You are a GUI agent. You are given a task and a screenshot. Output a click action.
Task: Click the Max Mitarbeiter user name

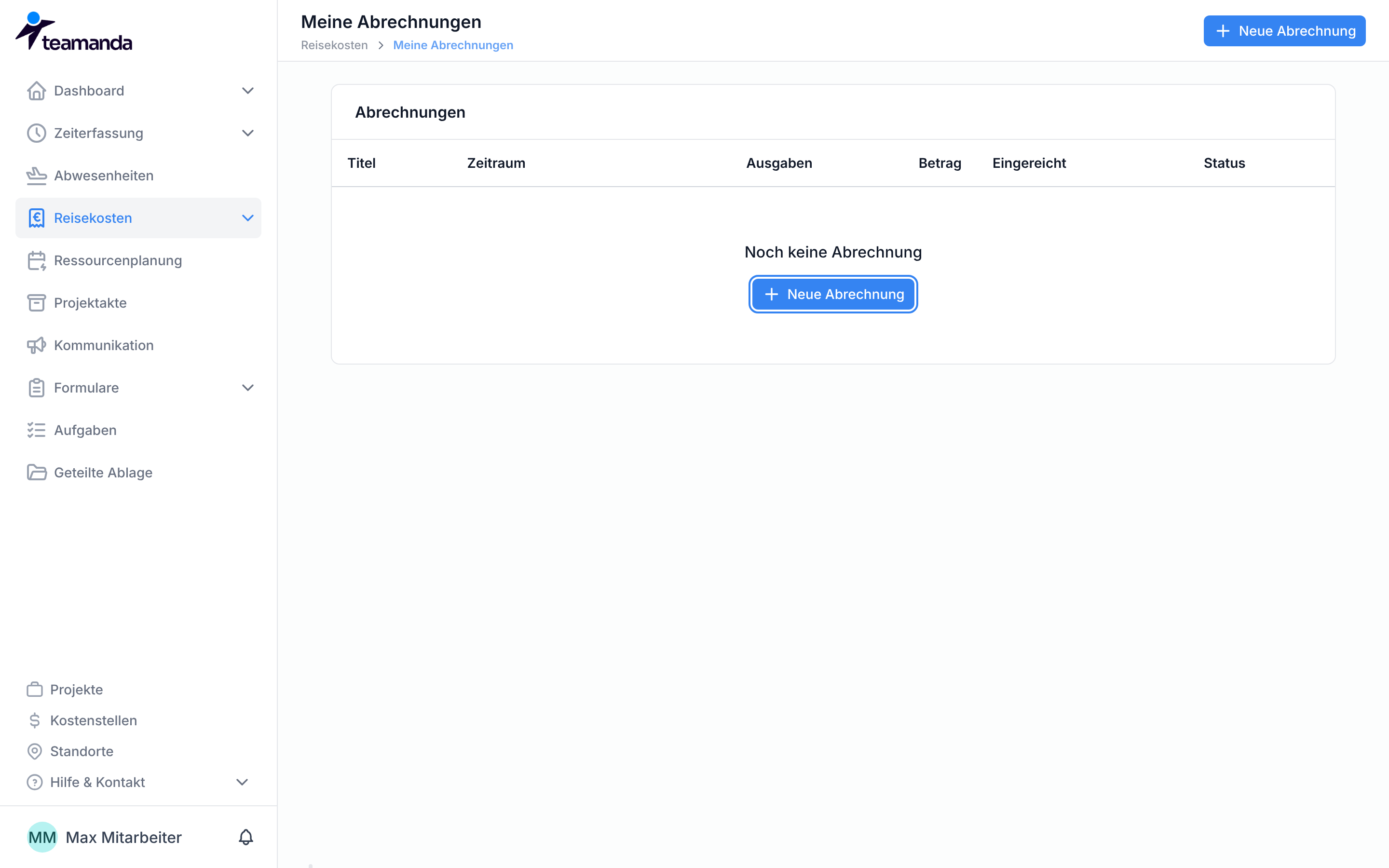coord(123,838)
